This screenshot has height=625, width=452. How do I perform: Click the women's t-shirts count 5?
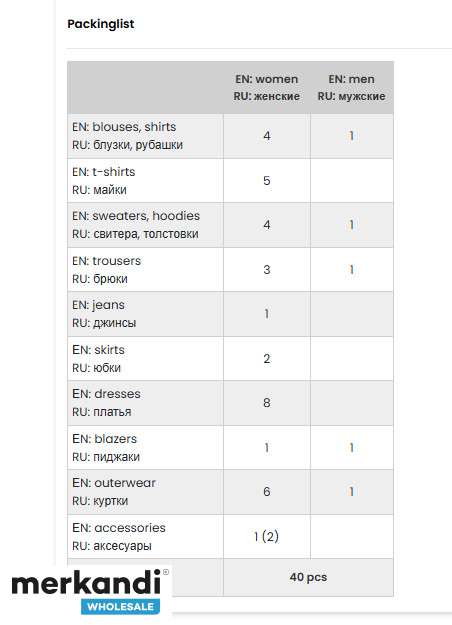[x=267, y=181]
